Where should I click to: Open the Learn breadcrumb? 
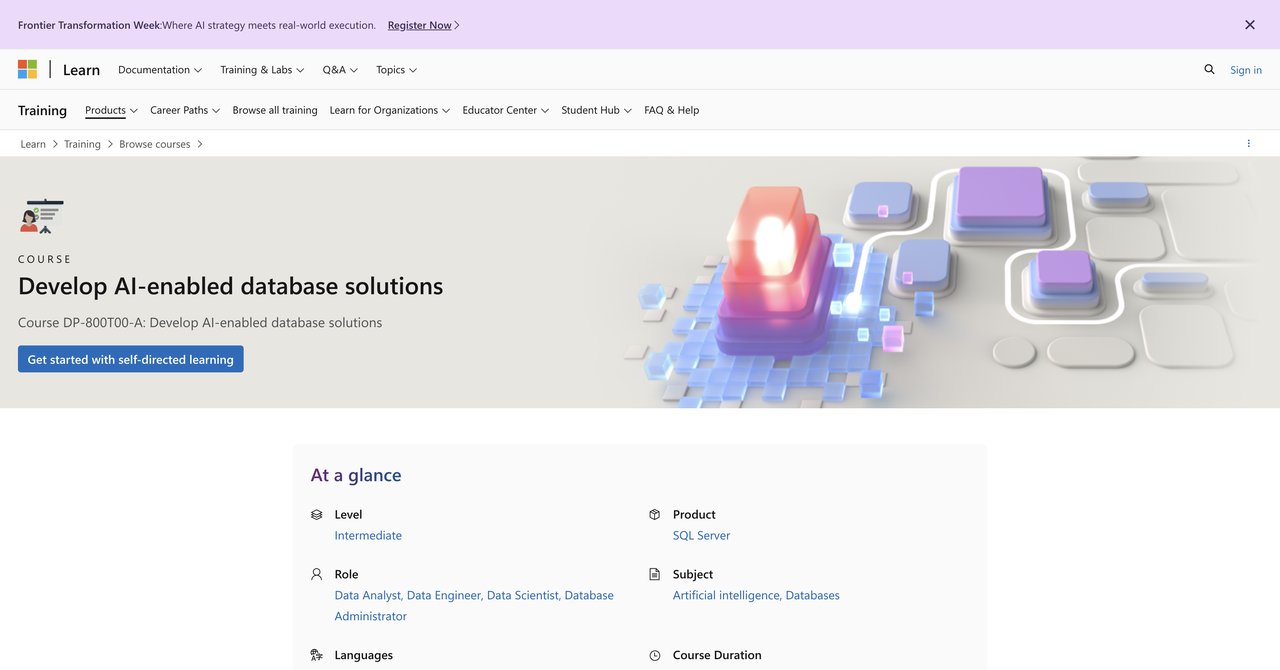tap(33, 144)
